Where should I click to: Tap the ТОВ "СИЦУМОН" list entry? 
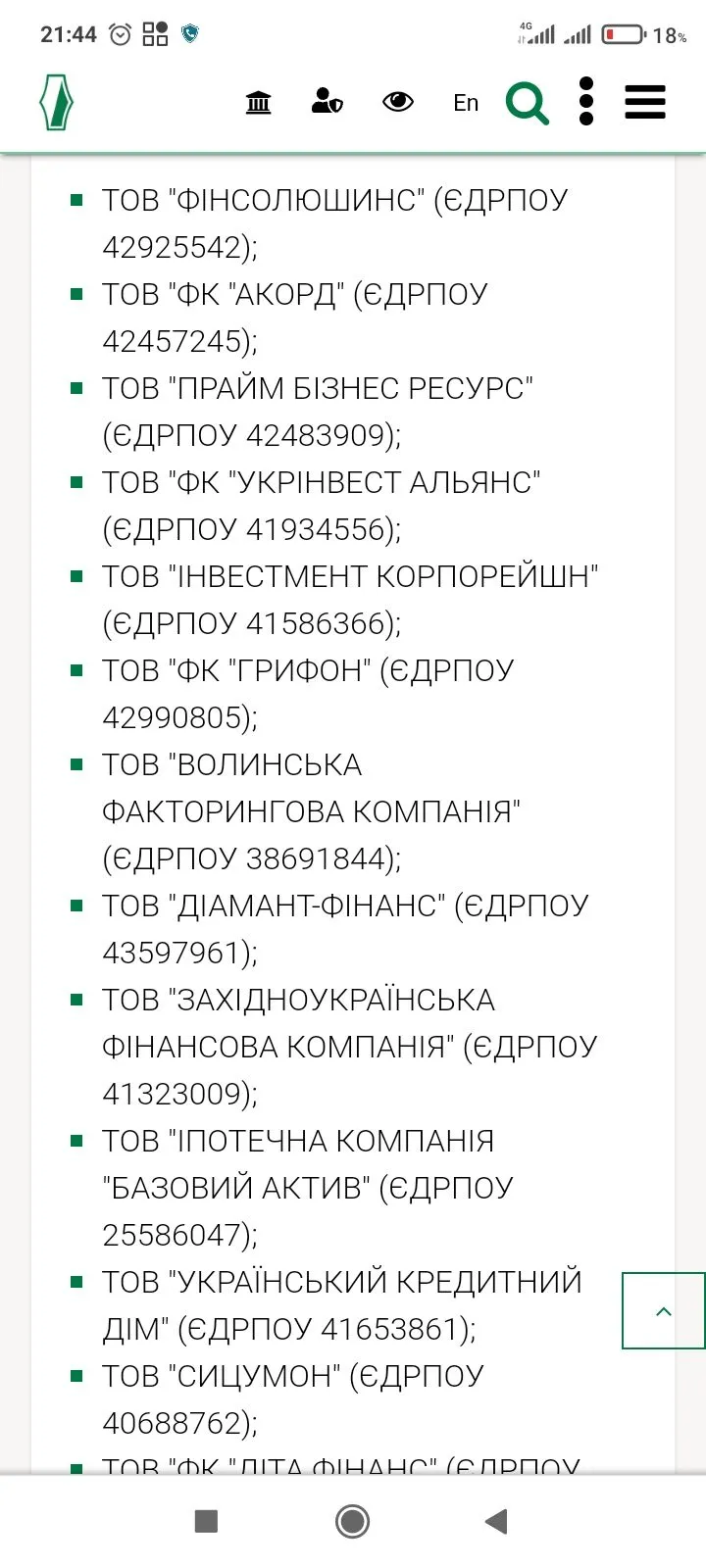pyautogui.click(x=292, y=1399)
